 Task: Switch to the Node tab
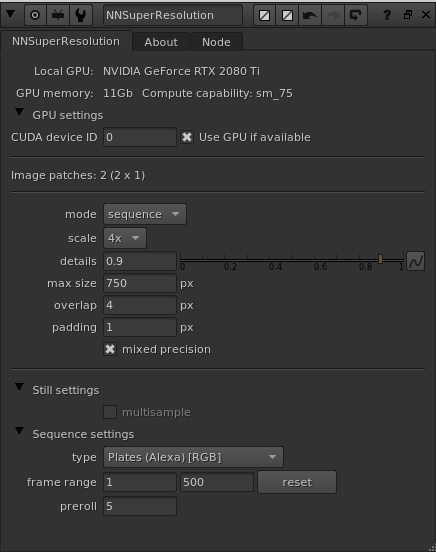pos(216,42)
